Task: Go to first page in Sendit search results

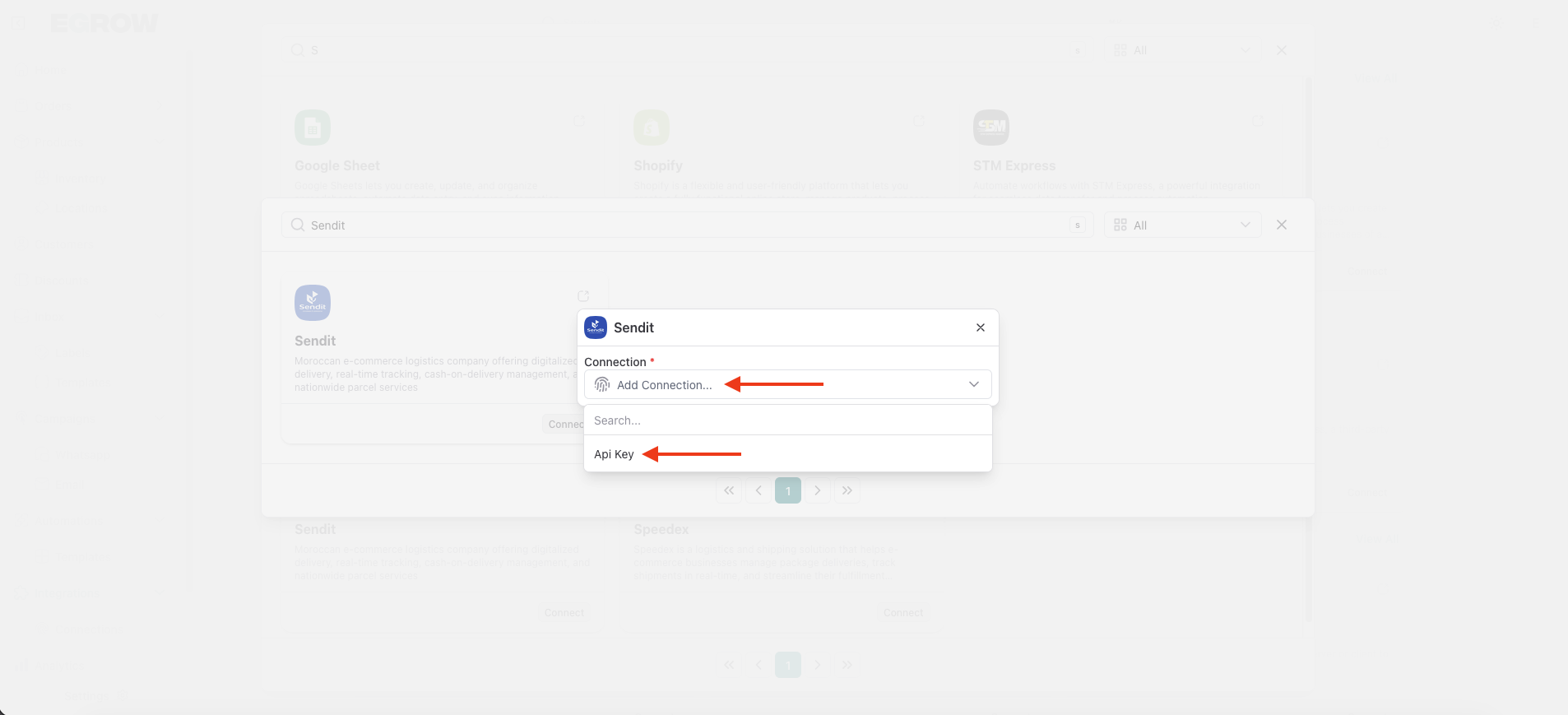Action: (x=729, y=490)
